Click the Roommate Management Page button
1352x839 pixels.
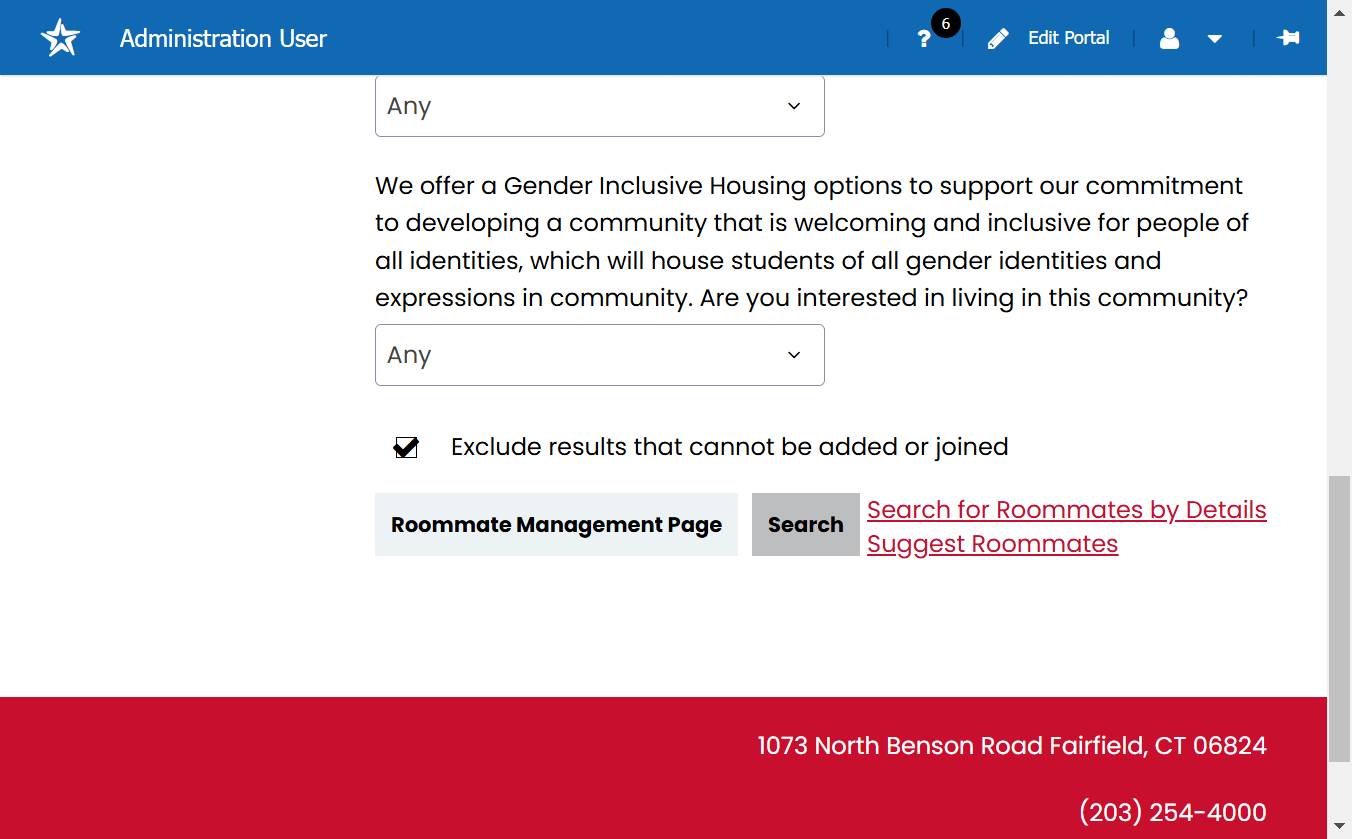(x=556, y=525)
